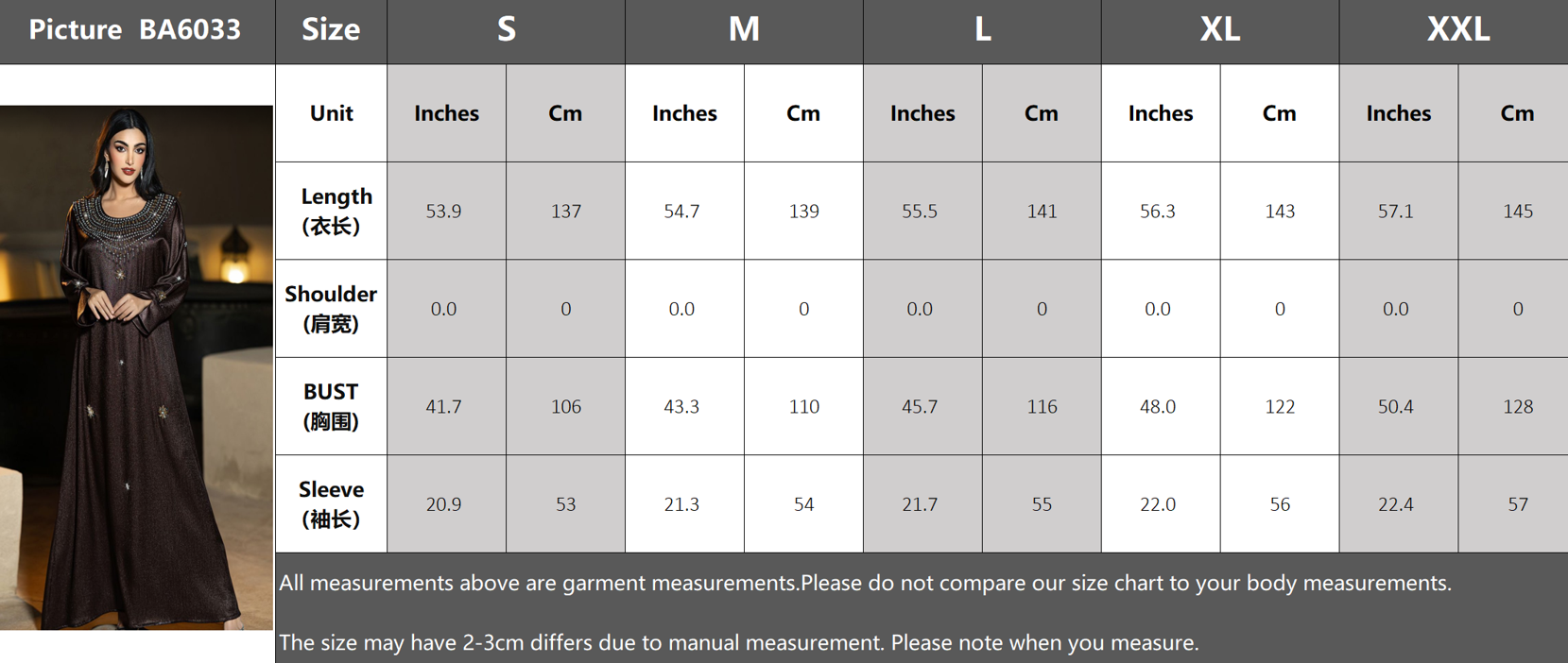Click the Length row label

331,211
